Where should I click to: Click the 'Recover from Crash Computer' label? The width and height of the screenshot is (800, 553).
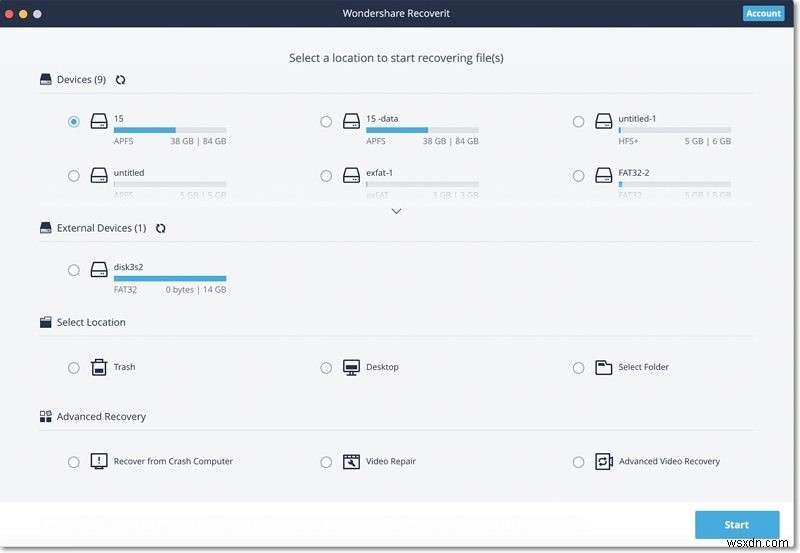[x=173, y=461]
